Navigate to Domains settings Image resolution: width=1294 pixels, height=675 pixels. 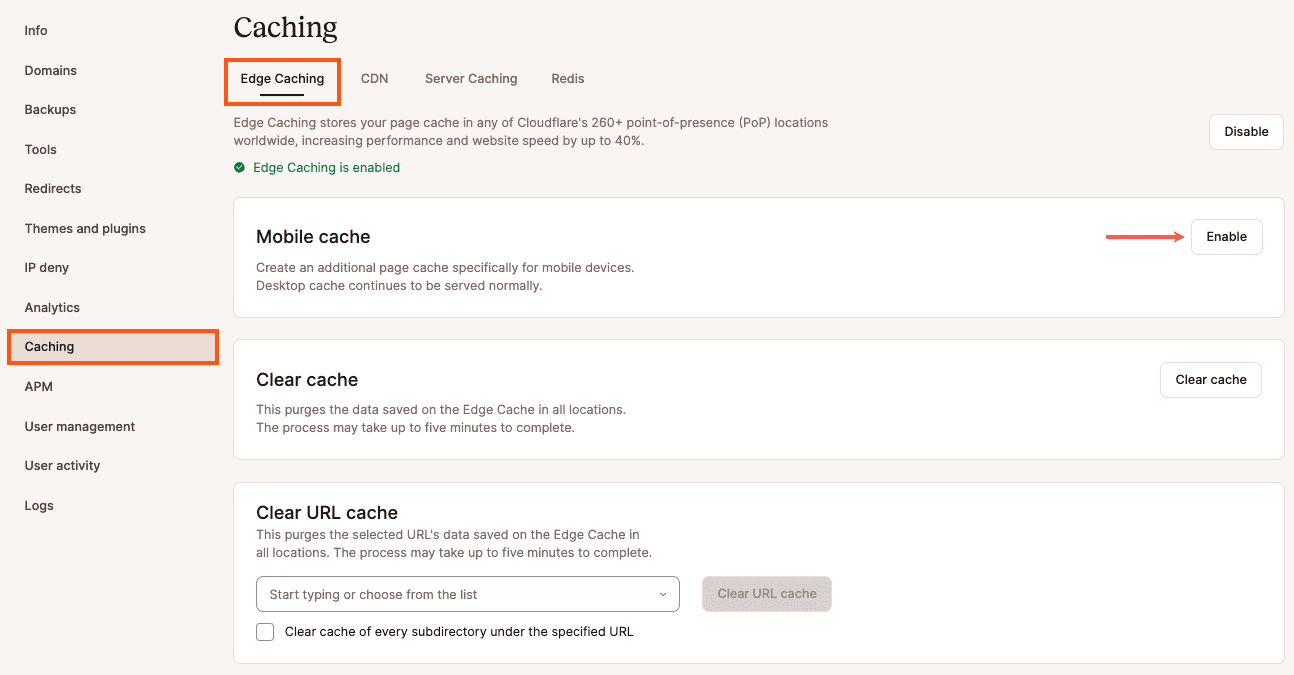click(x=50, y=70)
